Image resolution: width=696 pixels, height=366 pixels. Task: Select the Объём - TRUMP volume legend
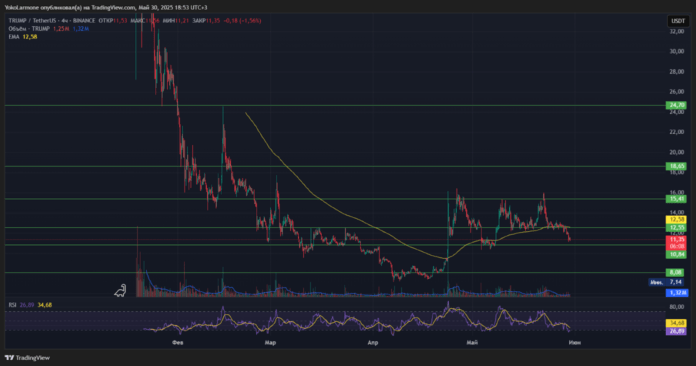click(x=29, y=29)
